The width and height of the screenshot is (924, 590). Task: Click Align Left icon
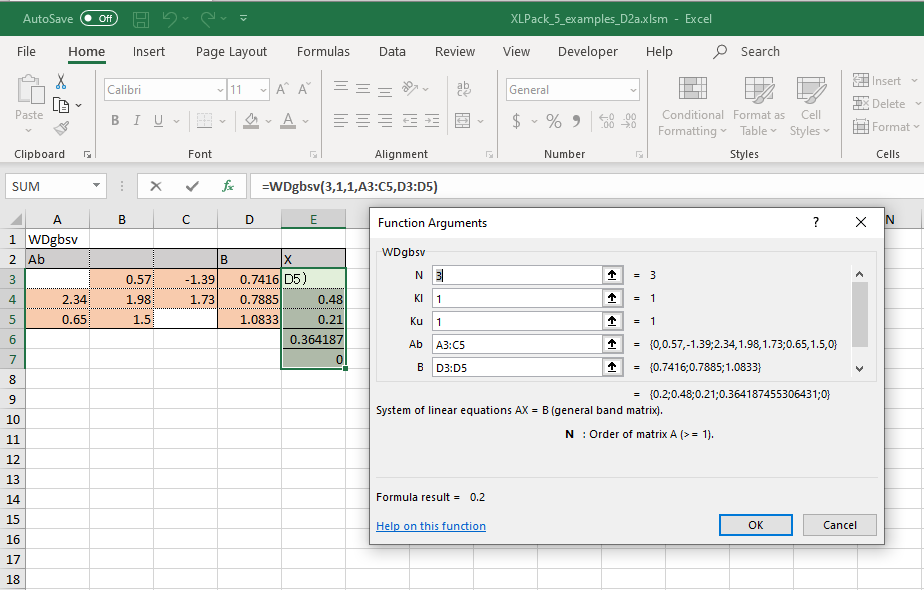tap(341, 121)
